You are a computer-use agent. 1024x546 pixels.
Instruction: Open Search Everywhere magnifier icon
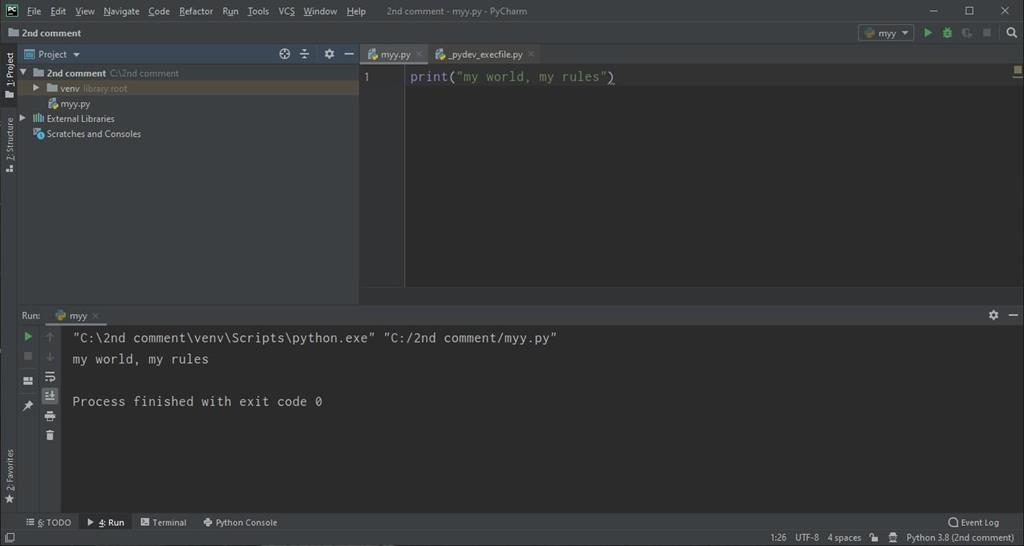[x=1011, y=33]
